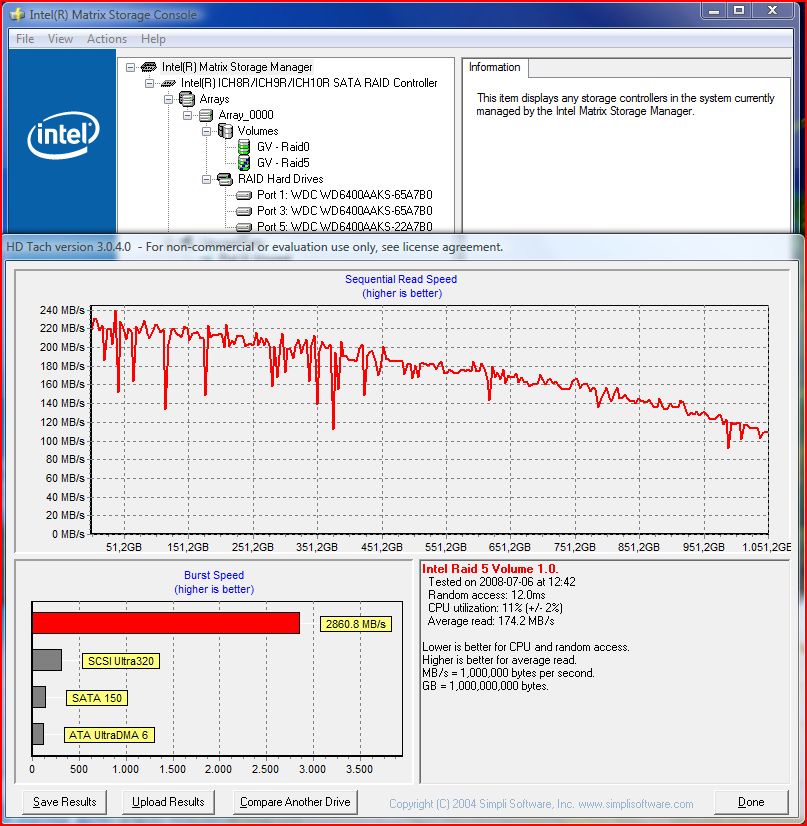Click the Matrix Storage Console title bar icon
807x826 pixels.
[x=17, y=14]
